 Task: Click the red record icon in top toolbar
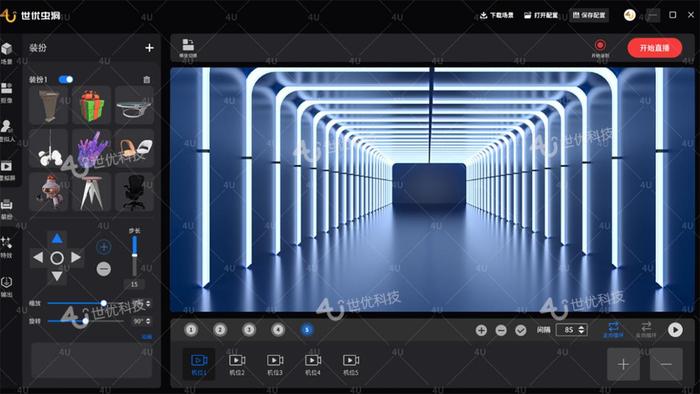point(600,45)
